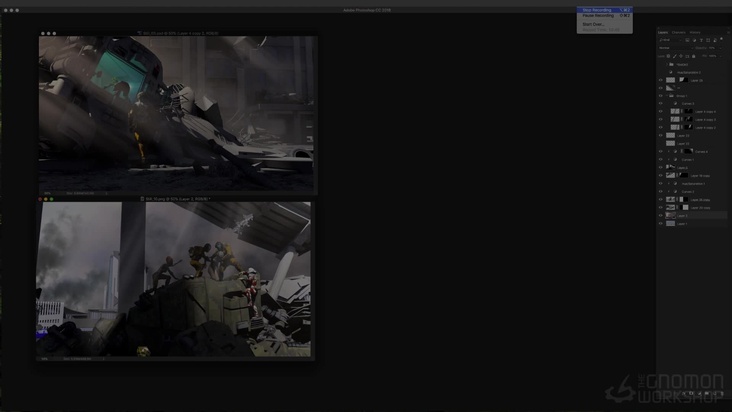Click the Opacity percentage value field

pos(712,48)
